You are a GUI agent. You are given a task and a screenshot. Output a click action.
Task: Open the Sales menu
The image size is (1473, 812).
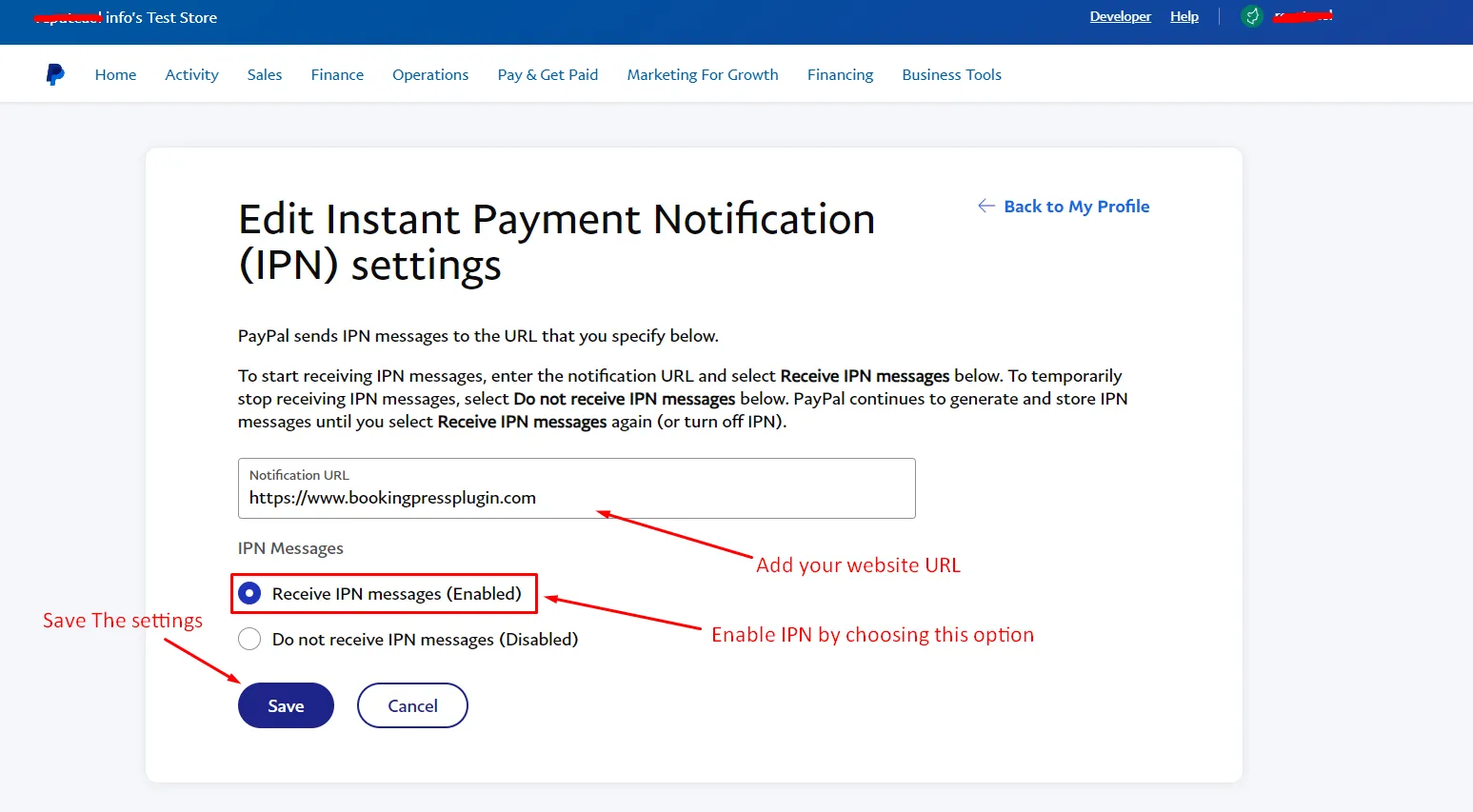pos(265,74)
